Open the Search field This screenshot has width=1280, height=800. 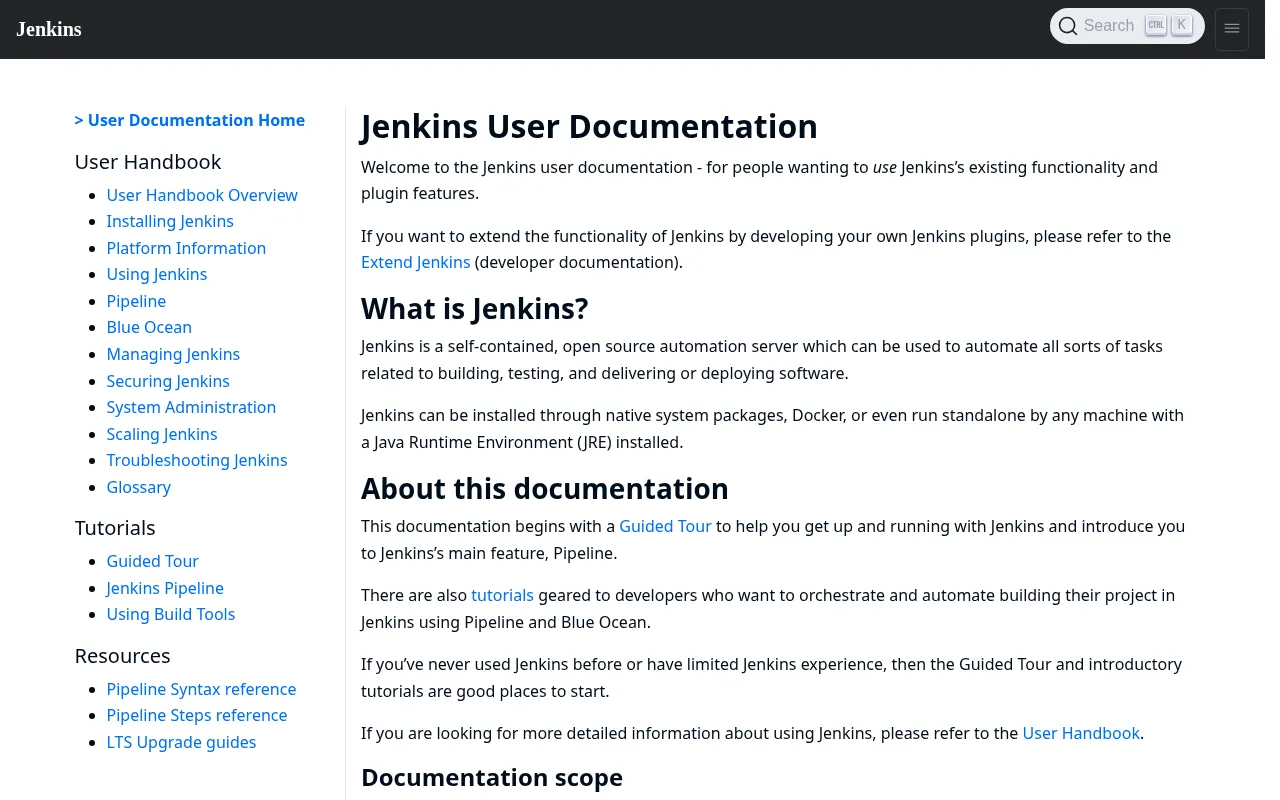1127,26
